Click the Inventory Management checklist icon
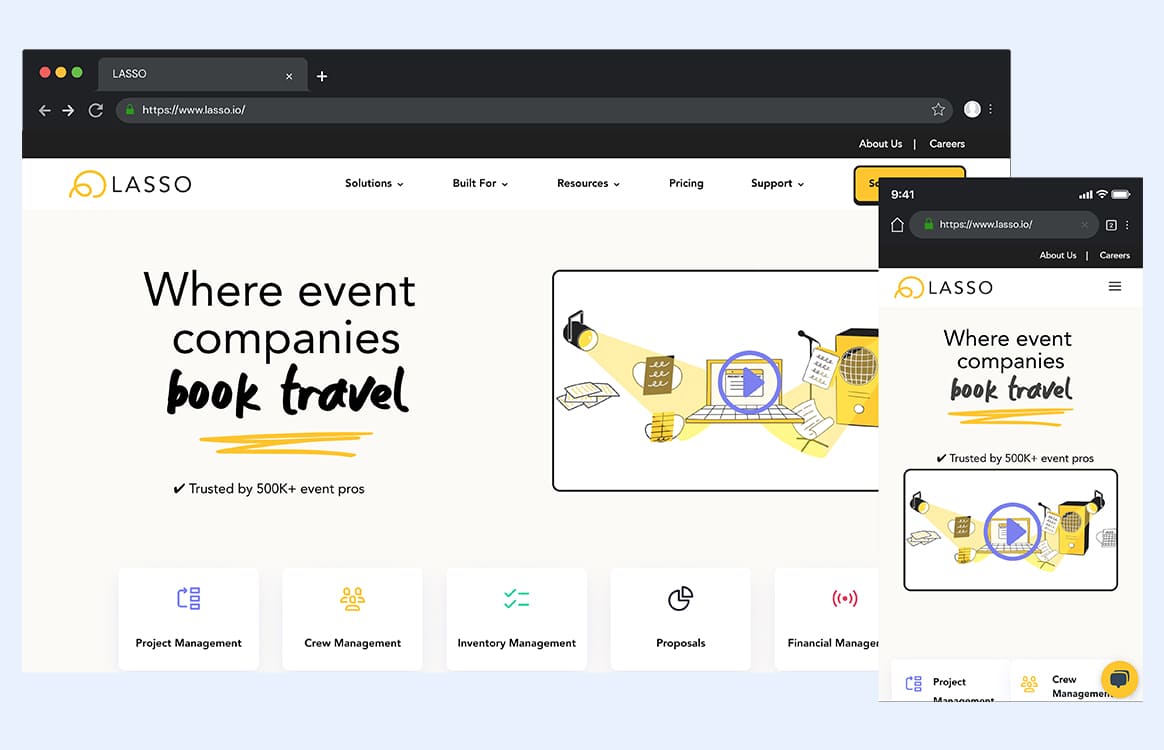Image resolution: width=1164 pixels, height=750 pixels. point(517,599)
